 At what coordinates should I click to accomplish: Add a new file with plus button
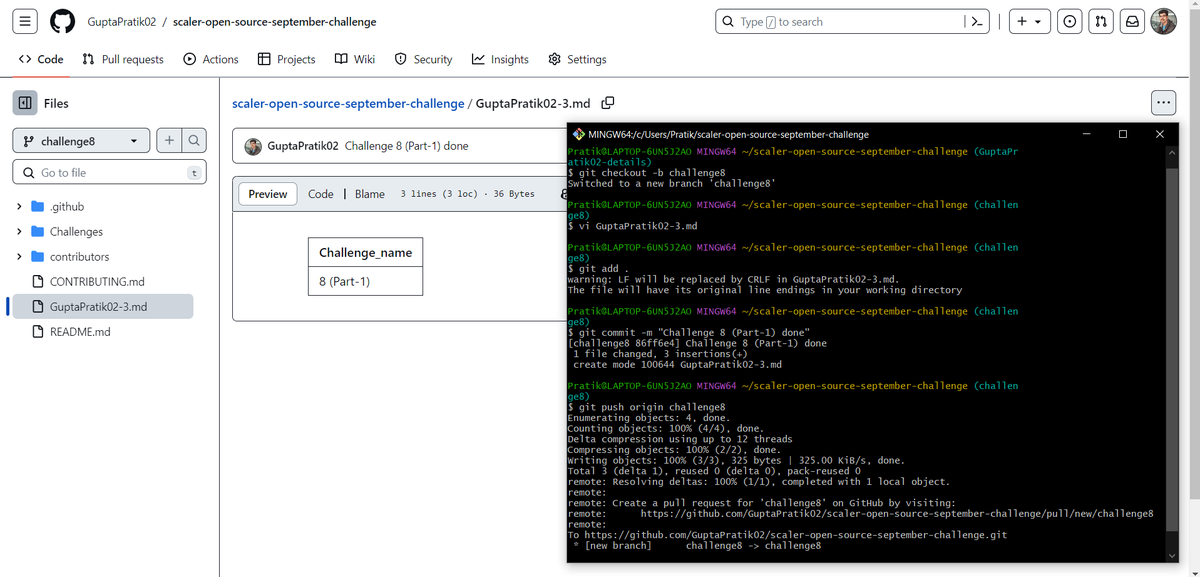click(x=170, y=141)
